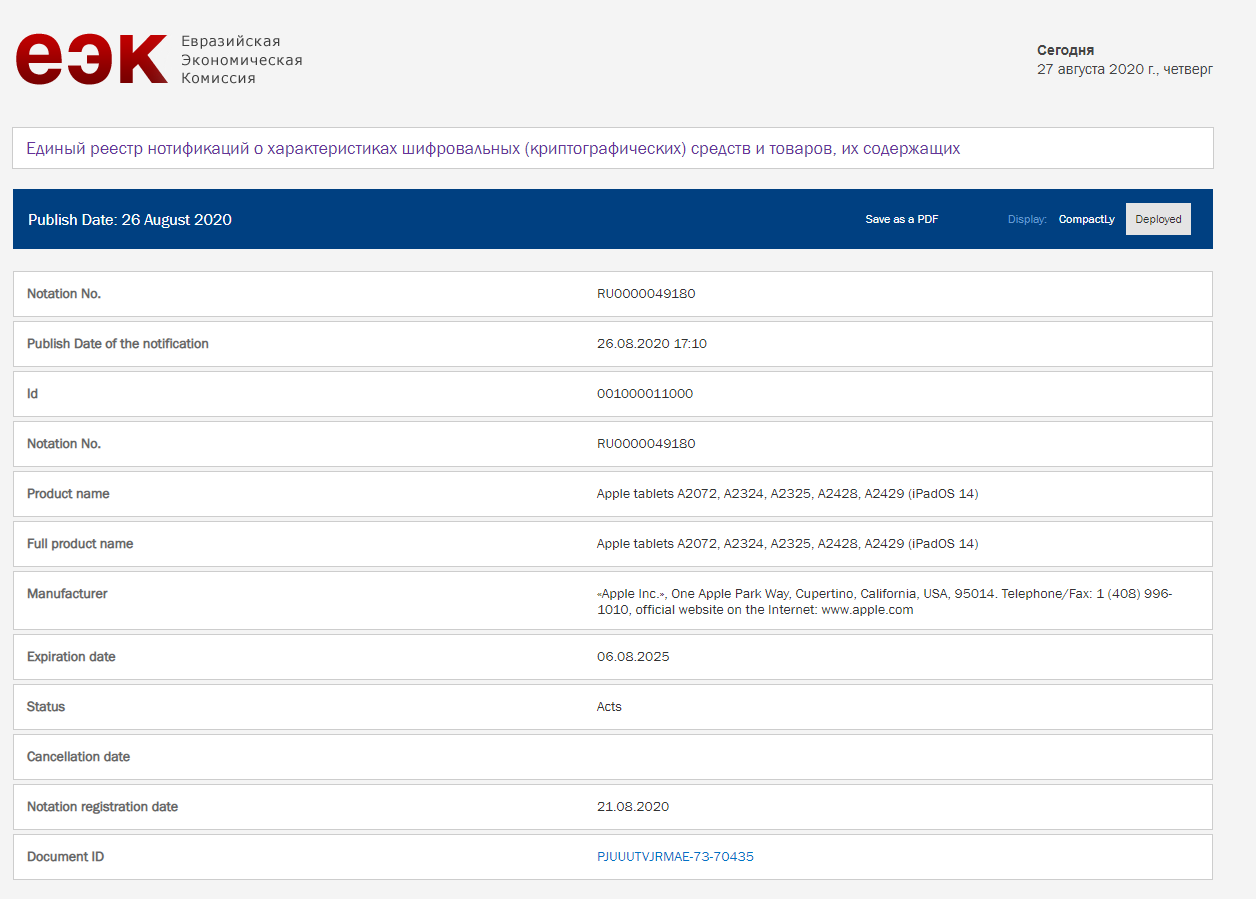Click the Product name label

[68, 494]
